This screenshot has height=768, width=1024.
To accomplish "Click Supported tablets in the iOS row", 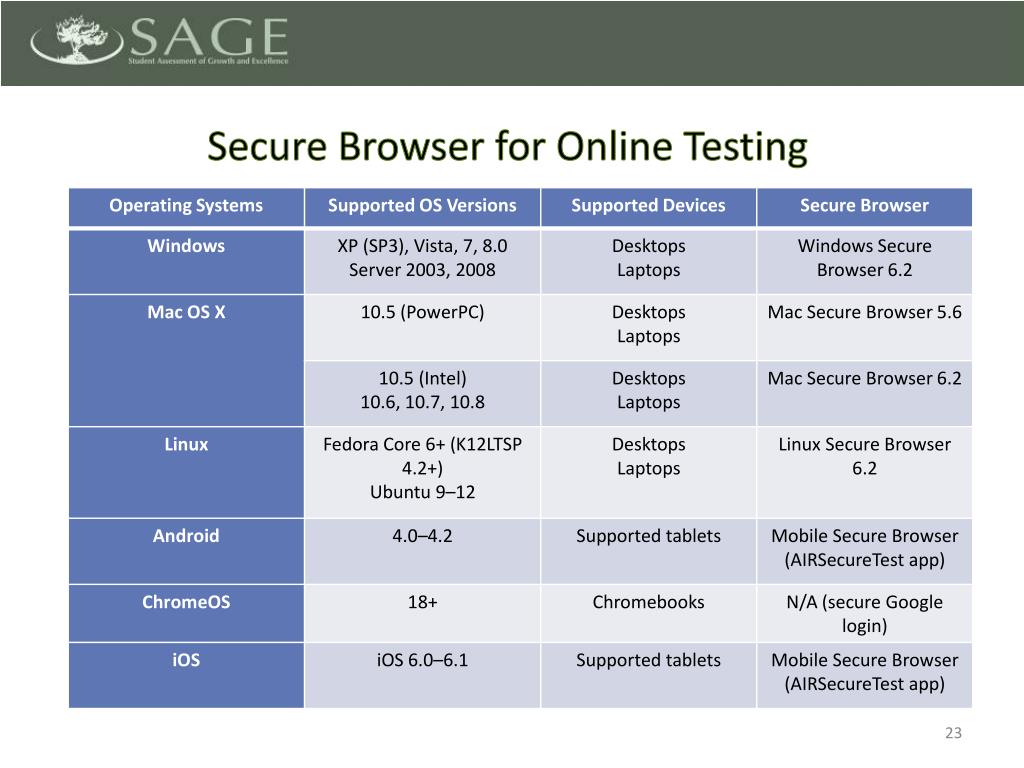I will (648, 675).
